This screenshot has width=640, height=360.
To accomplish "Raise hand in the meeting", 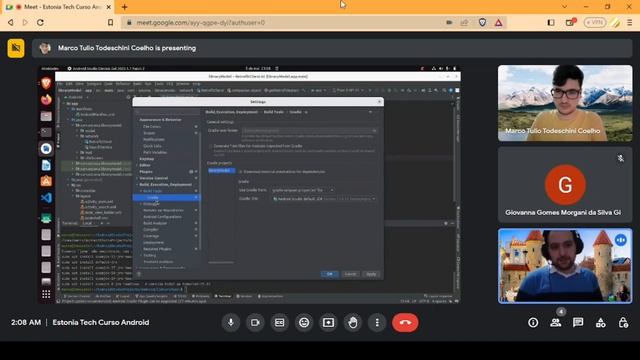I will [x=353, y=322].
